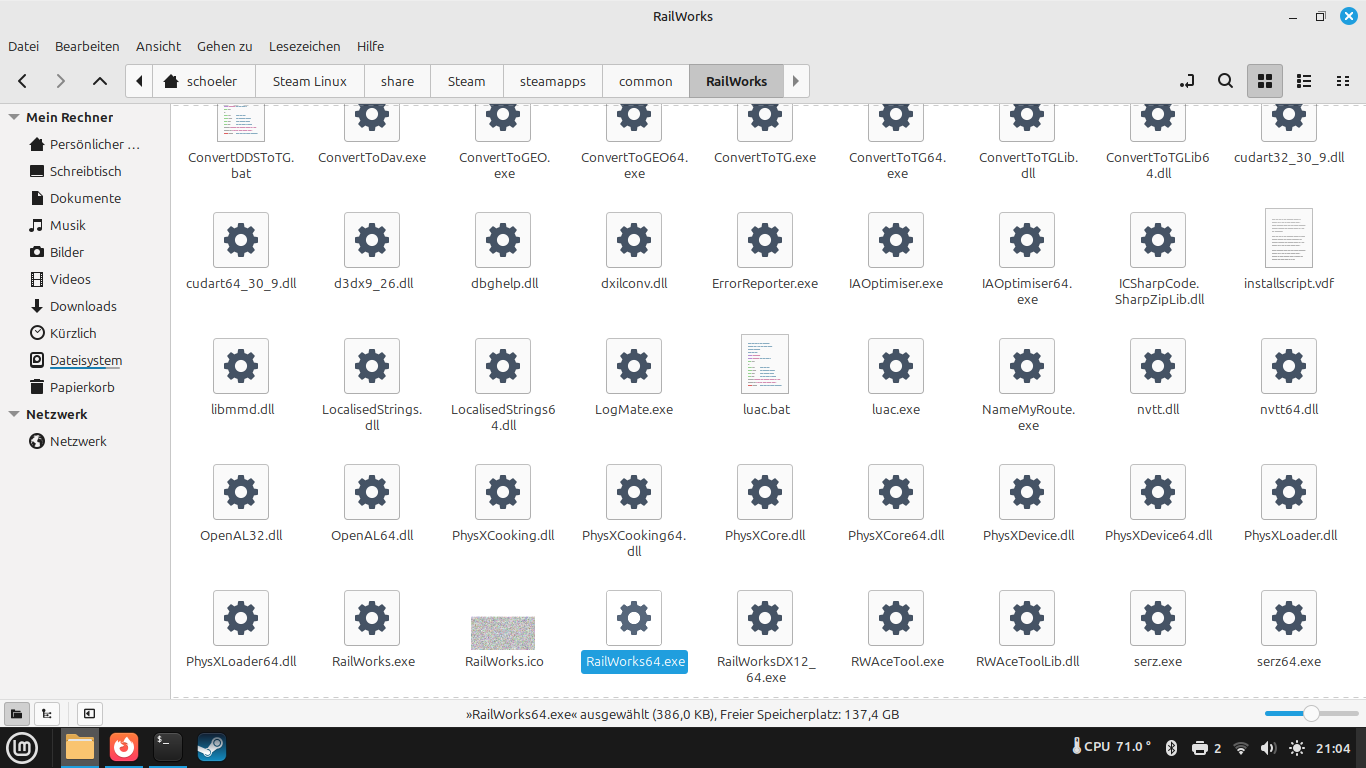Open the terminal from the taskbar

168,747
